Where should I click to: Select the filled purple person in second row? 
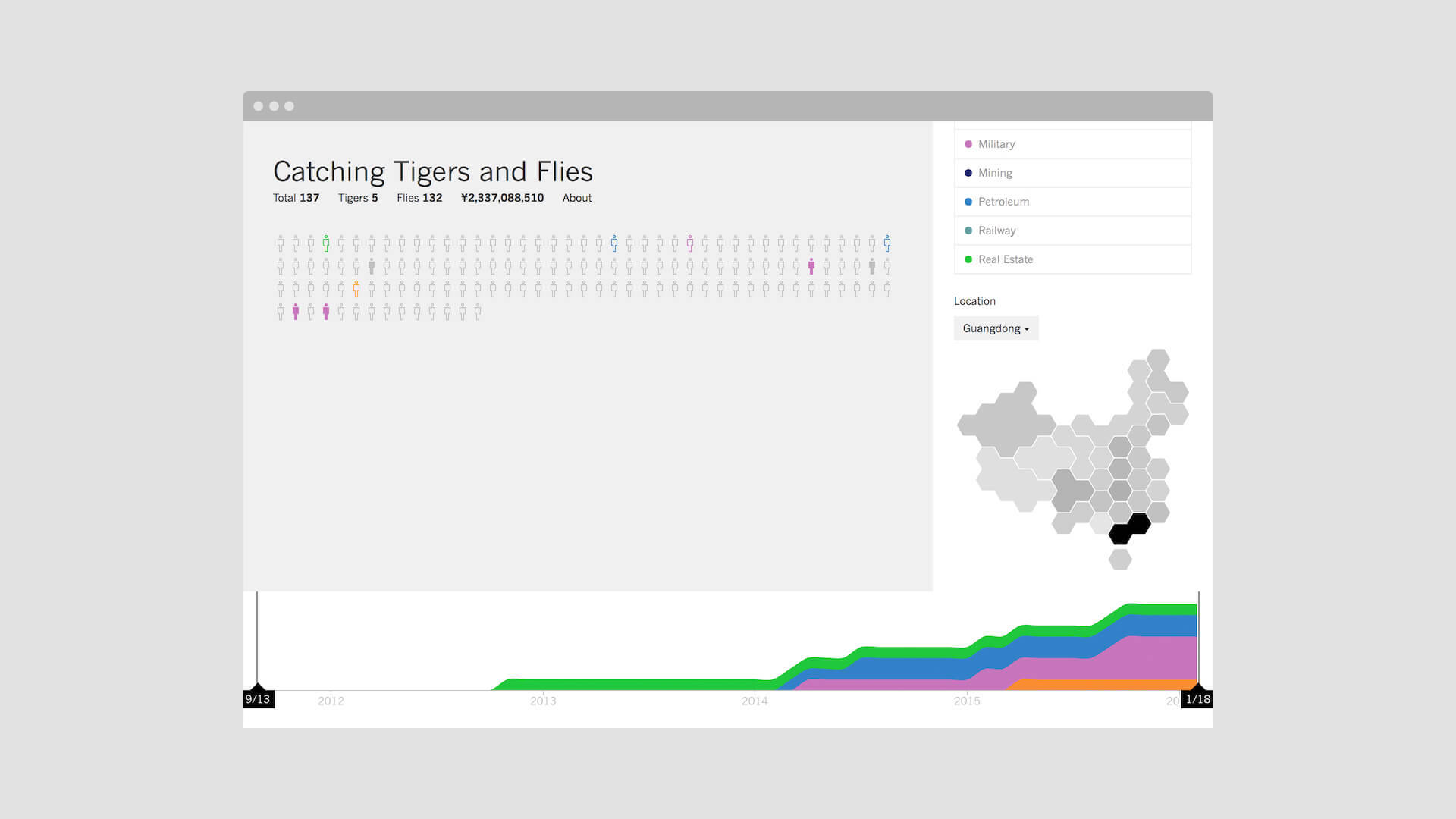click(811, 266)
